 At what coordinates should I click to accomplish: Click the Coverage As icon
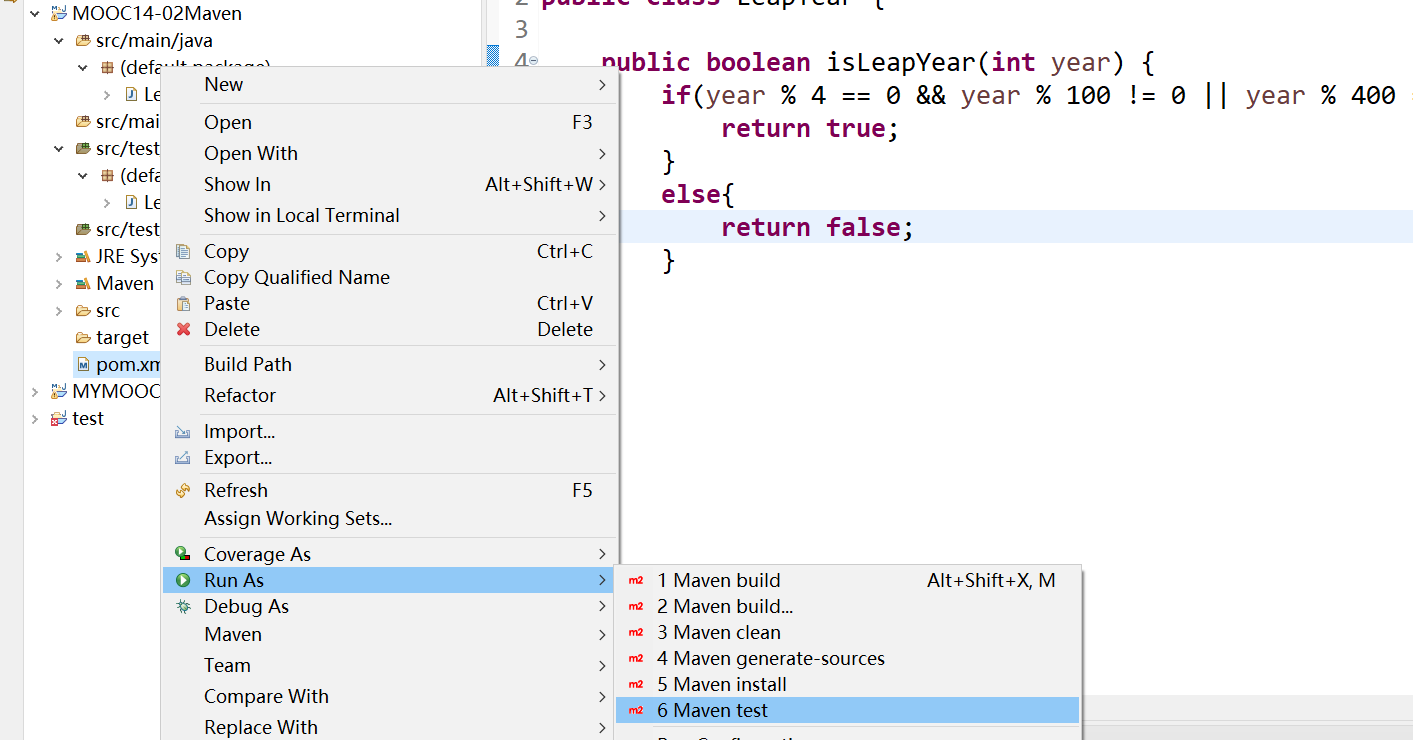point(183,554)
